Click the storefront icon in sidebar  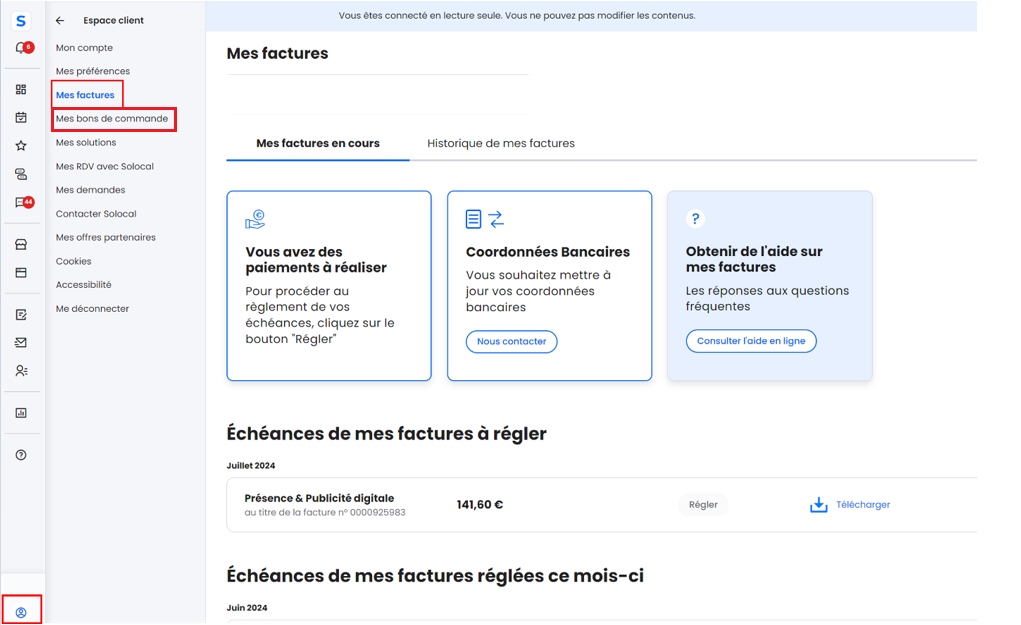[x=21, y=244]
